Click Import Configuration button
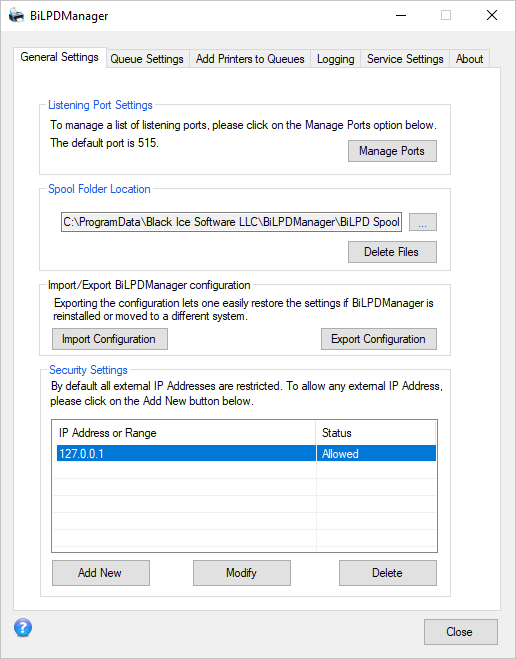The height and width of the screenshot is (659, 516). click(x=110, y=339)
